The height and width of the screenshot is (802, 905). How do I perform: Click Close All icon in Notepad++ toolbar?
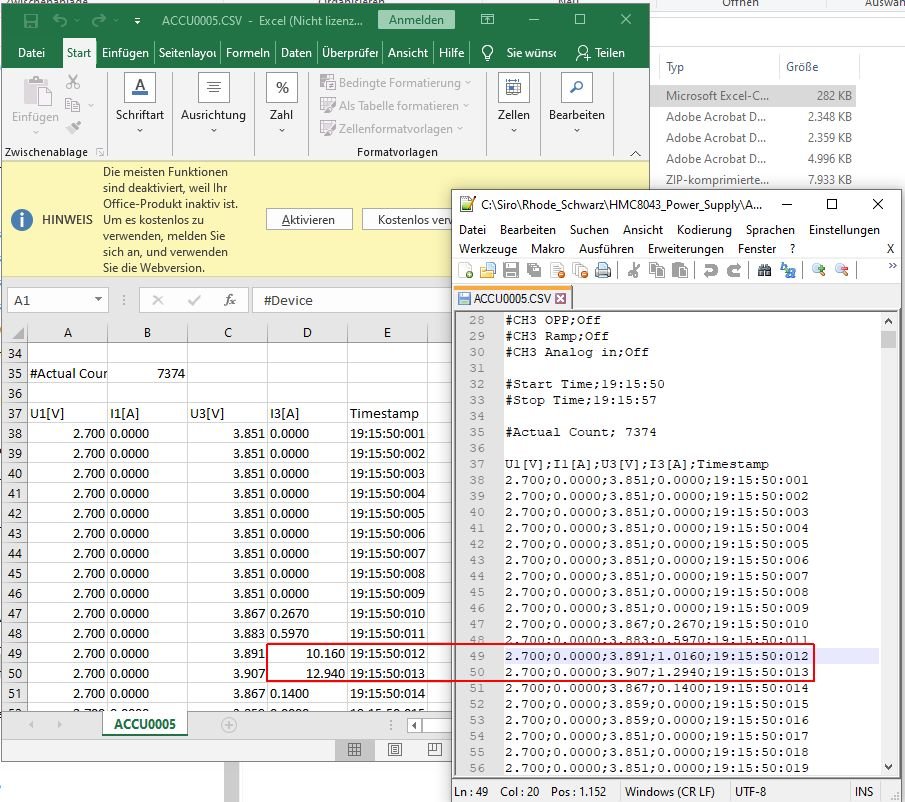580,270
